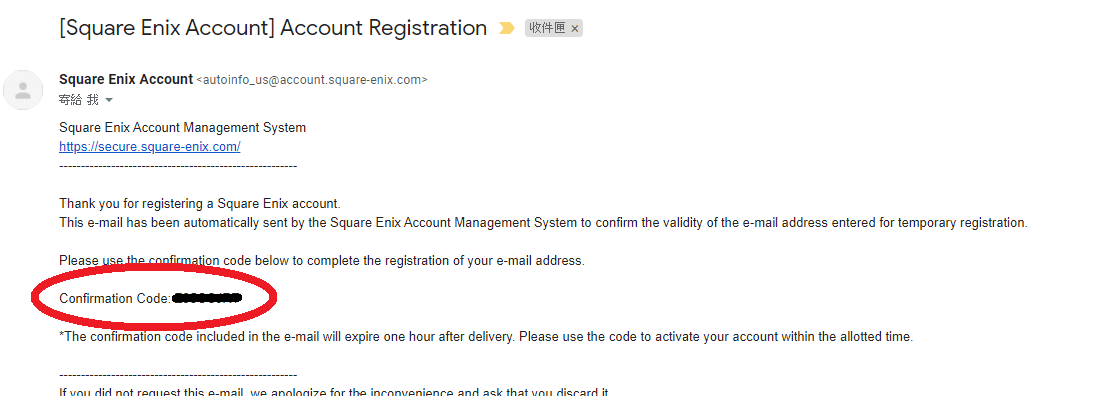Click the sender name Square Enix Account
The width and height of the screenshot is (1105, 396).
pyautogui.click(x=126, y=80)
